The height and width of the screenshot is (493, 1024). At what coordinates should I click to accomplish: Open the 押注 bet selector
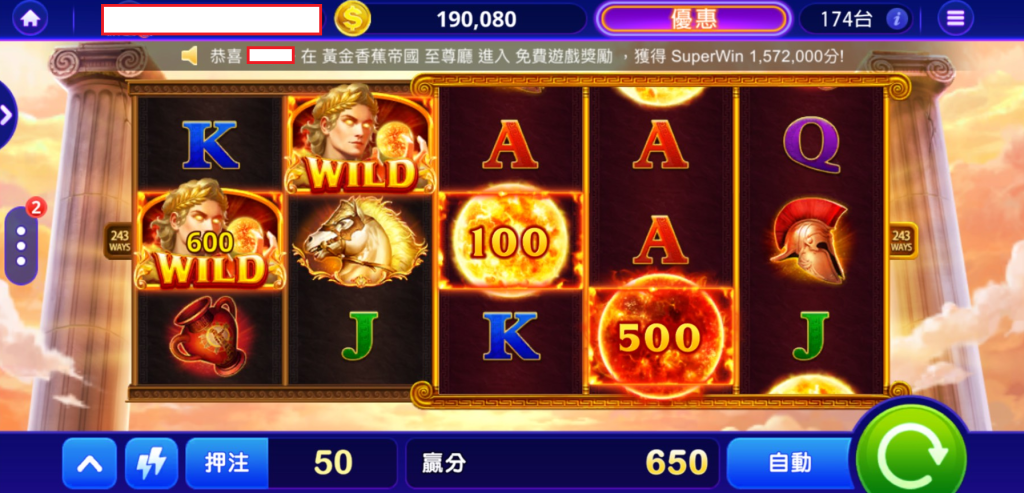click(x=227, y=463)
